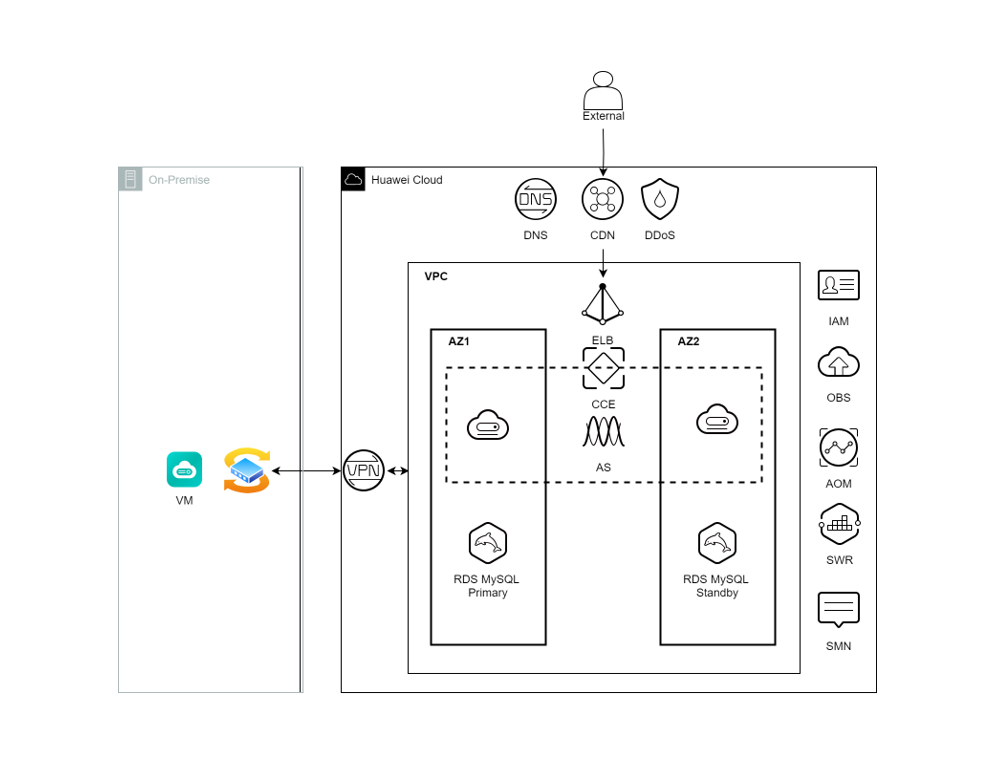Click the "VPC" label
The image size is (996, 765).
tap(436, 276)
